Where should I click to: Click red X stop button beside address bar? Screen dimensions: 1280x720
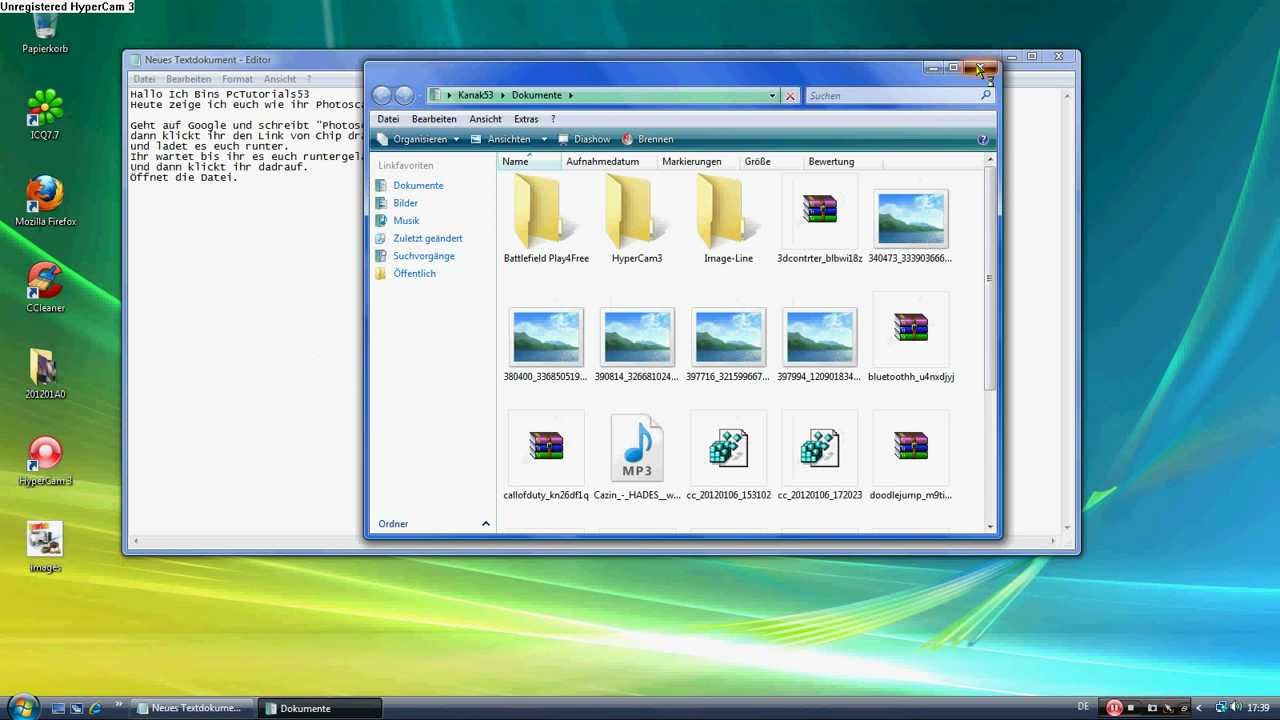click(x=790, y=96)
